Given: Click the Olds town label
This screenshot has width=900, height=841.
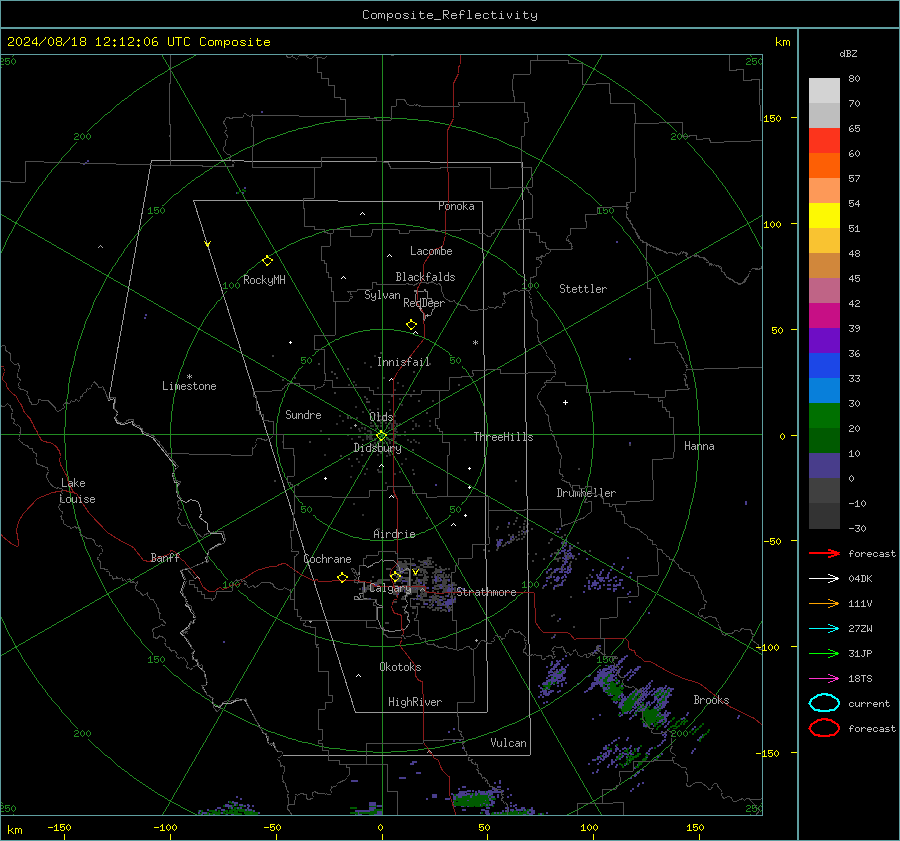Looking at the screenshot, I should (x=381, y=417).
